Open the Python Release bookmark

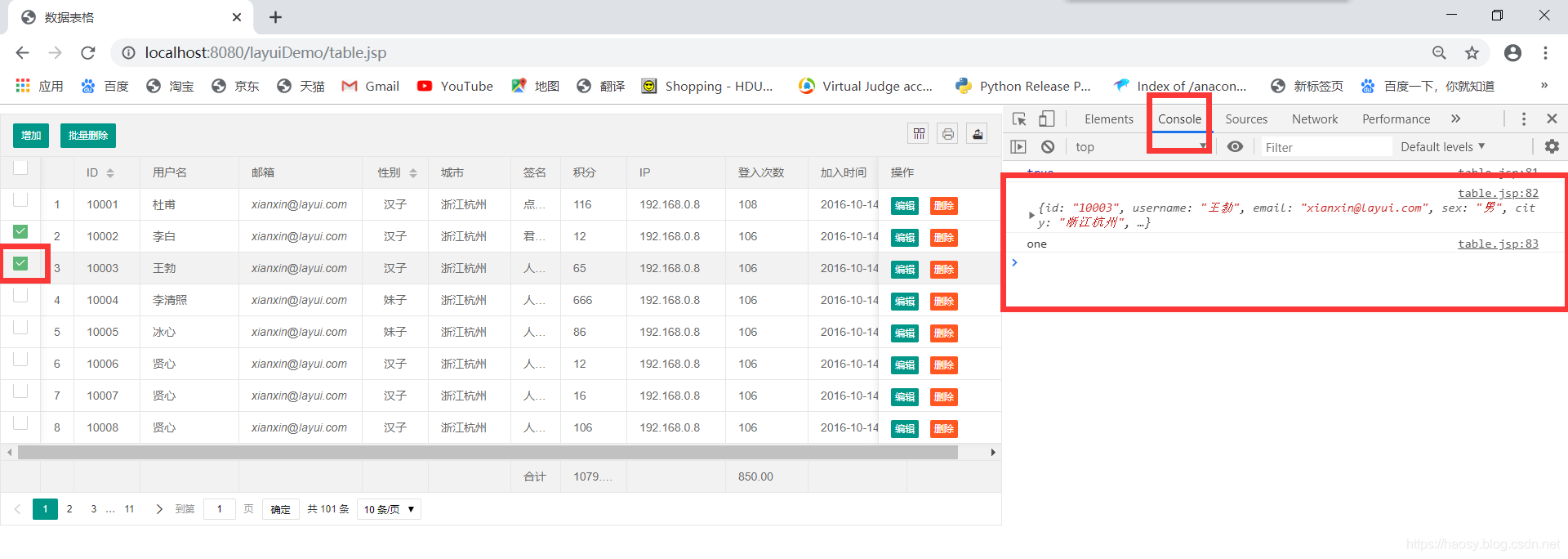coord(1023,86)
